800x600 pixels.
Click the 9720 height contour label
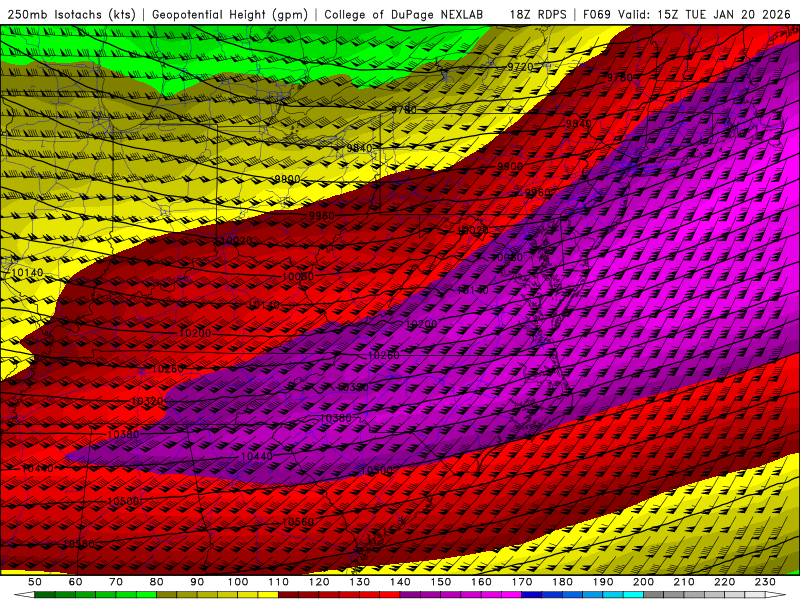pyautogui.click(x=520, y=67)
